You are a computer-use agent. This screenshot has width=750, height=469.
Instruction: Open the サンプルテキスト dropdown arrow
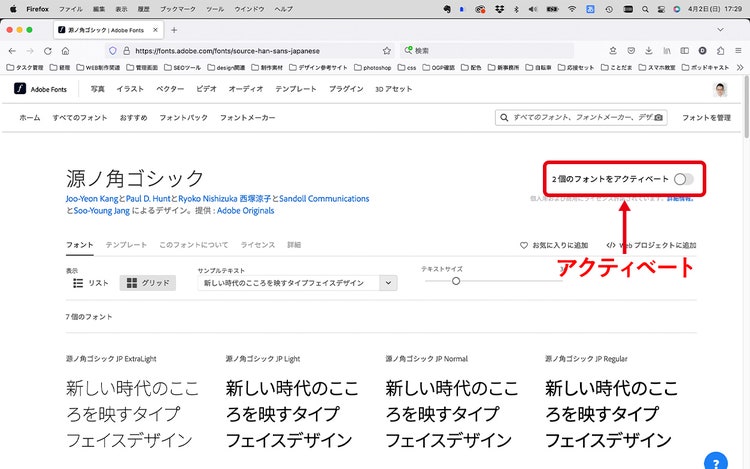pyautogui.click(x=388, y=283)
